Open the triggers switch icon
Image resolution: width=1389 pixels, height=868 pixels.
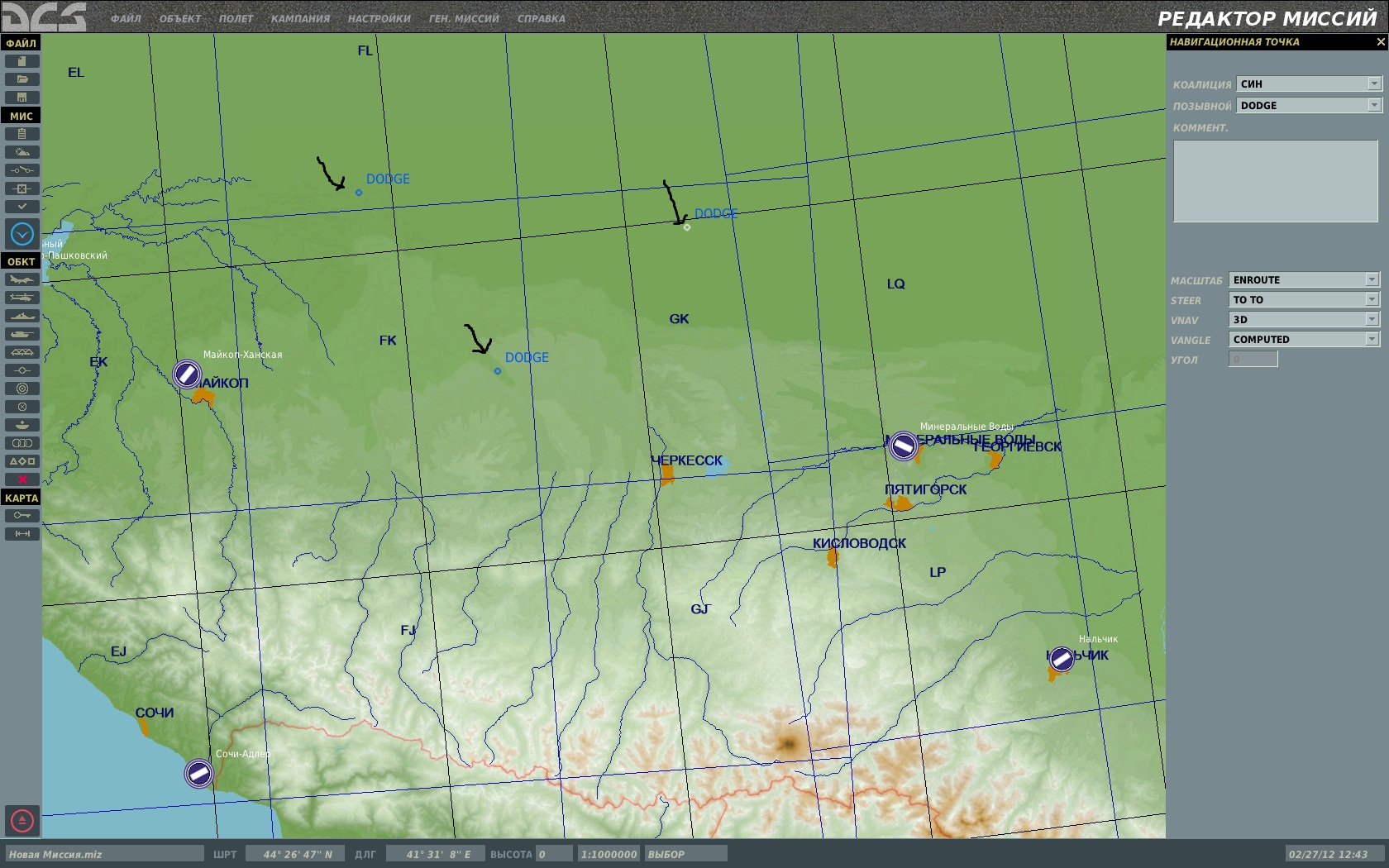21,170
